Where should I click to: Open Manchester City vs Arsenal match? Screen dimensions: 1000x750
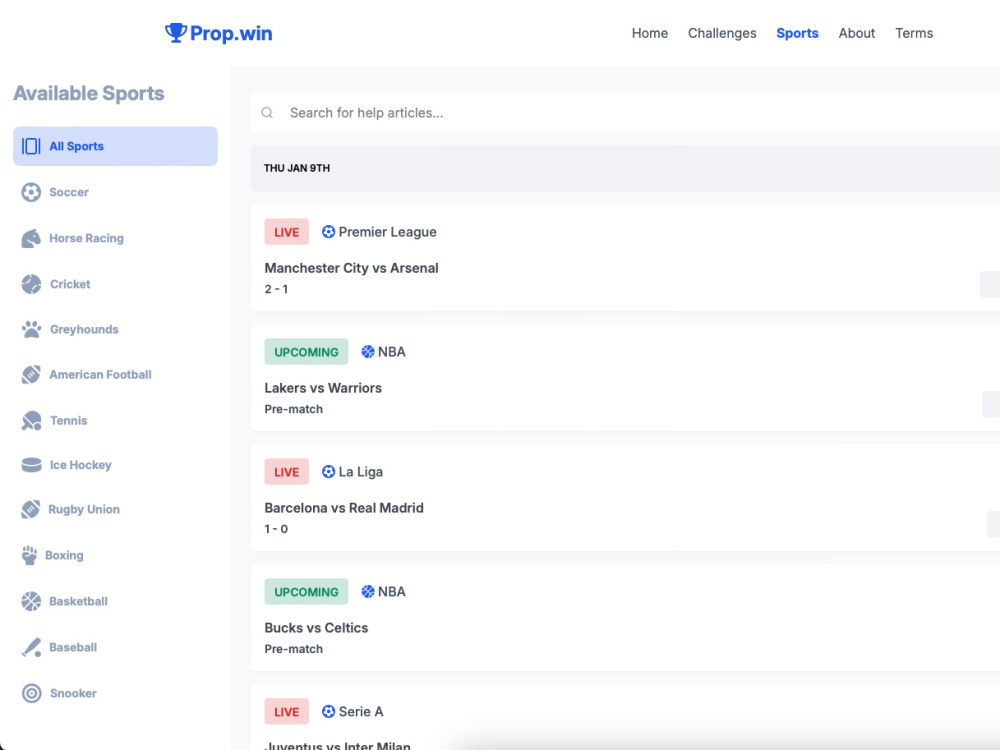[x=351, y=268]
